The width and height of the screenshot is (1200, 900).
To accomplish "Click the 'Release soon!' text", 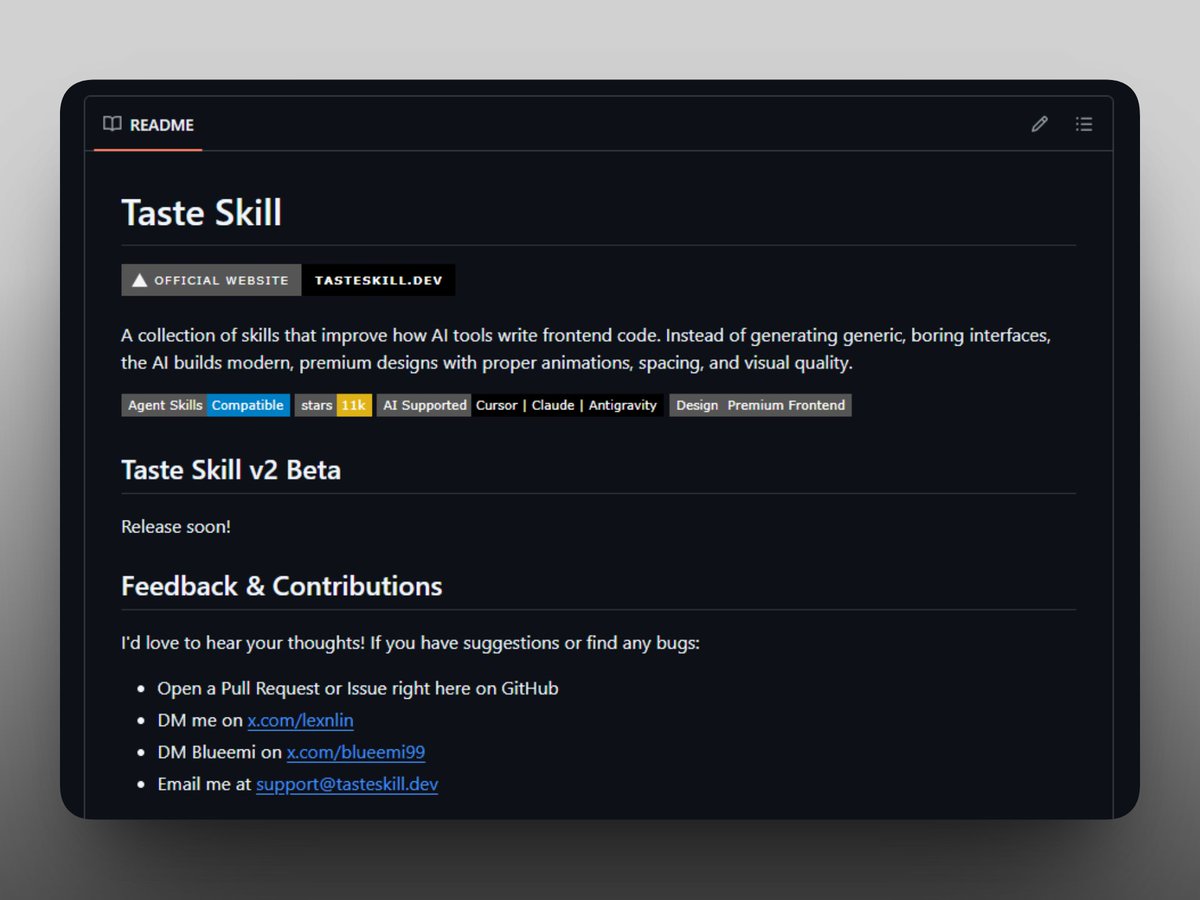I will pos(176,526).
